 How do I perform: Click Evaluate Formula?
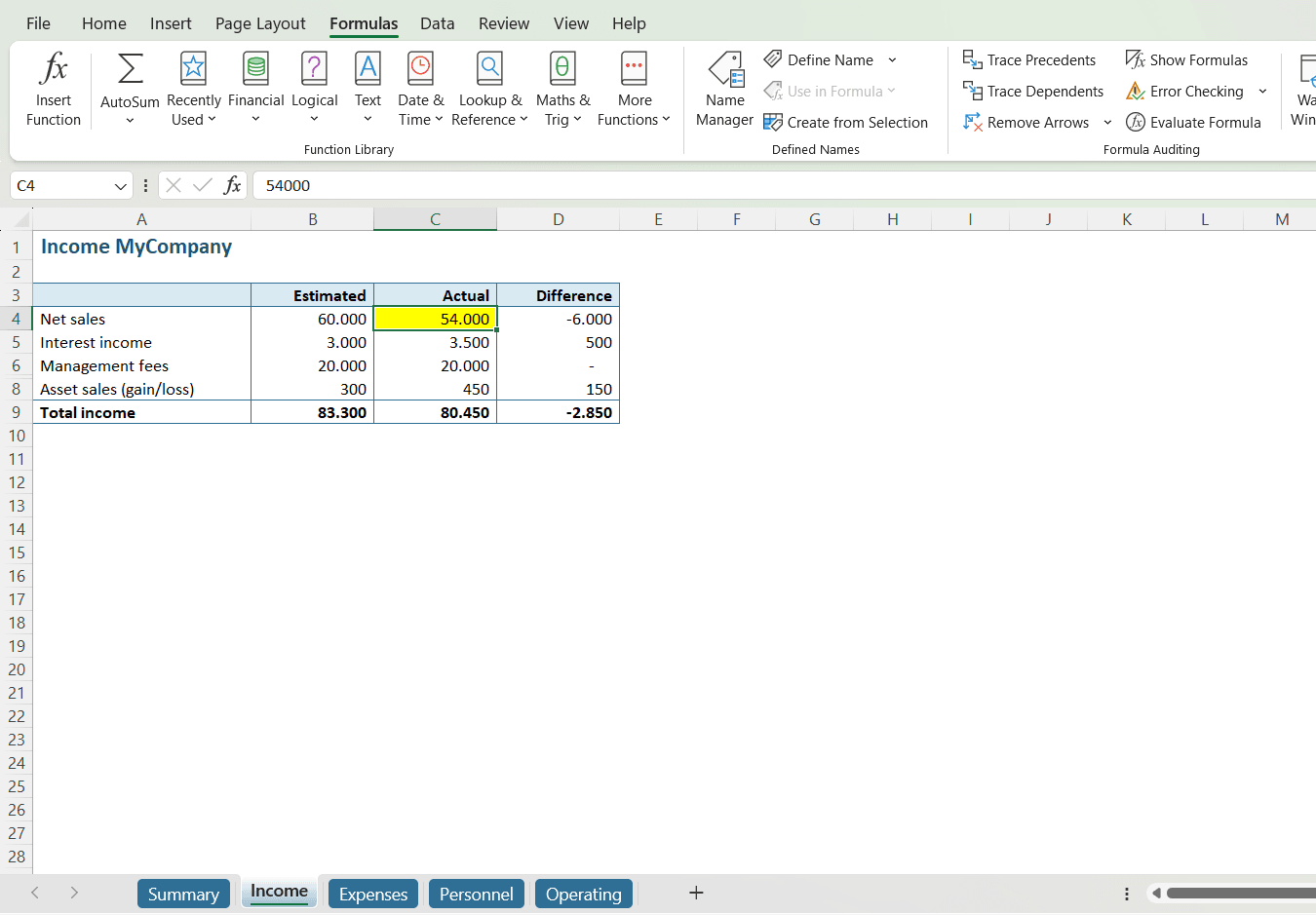click(x=1193, y=123)
